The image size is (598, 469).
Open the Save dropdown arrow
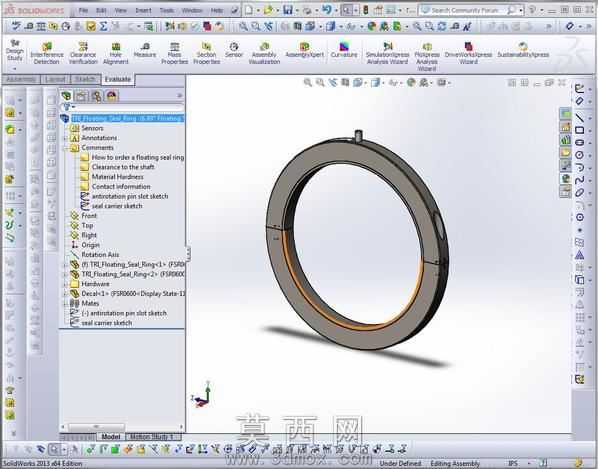point(296,11)
